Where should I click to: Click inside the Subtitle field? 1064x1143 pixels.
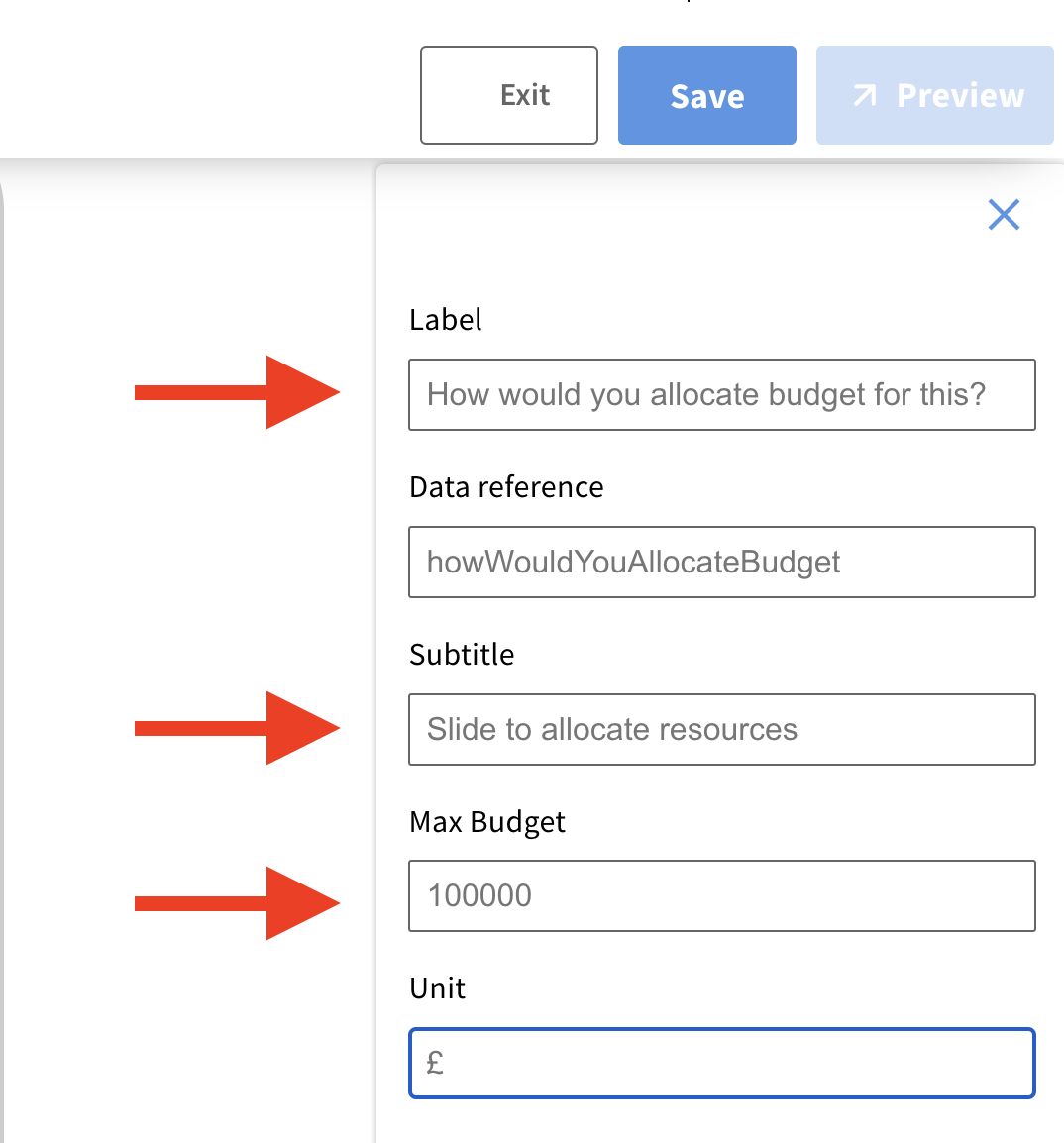(x=721, y=729)
